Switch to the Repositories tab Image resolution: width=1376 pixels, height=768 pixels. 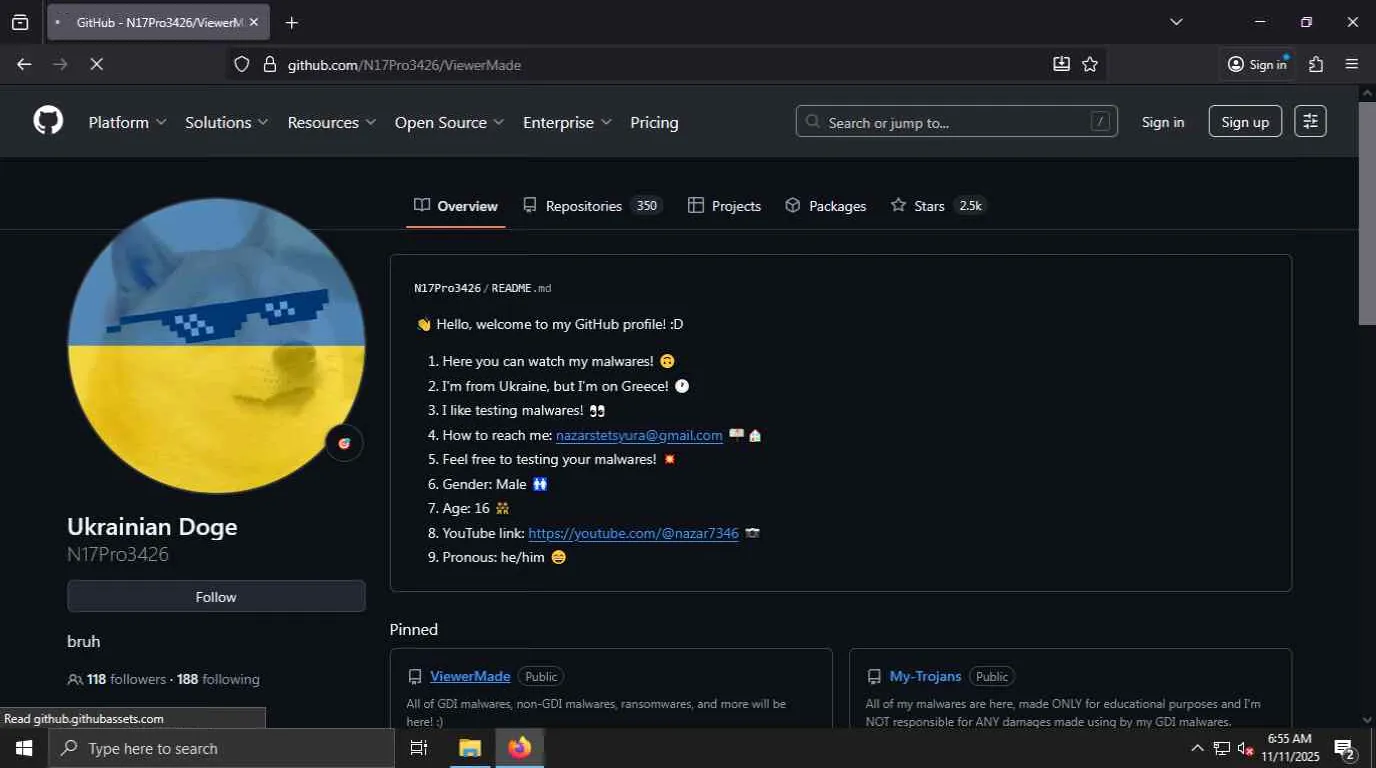(592, 206)
